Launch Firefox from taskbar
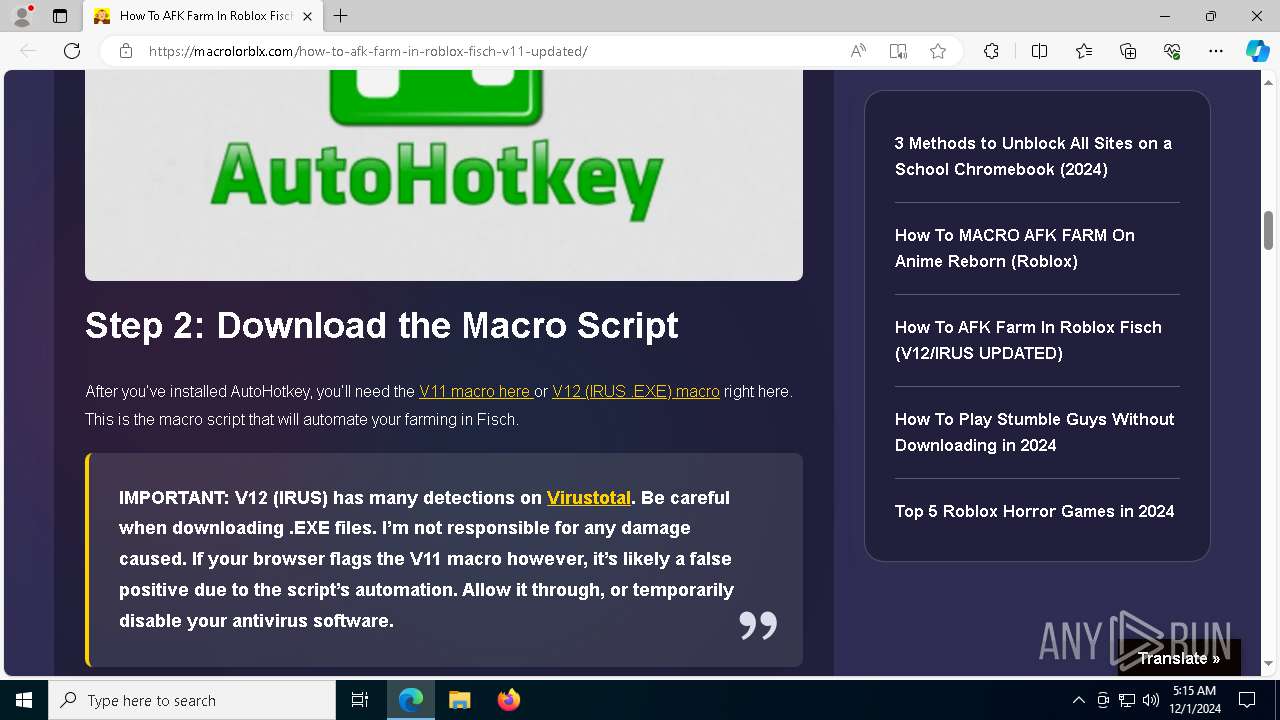Viewport: 1280px width, 720px height. click(509, 700)
